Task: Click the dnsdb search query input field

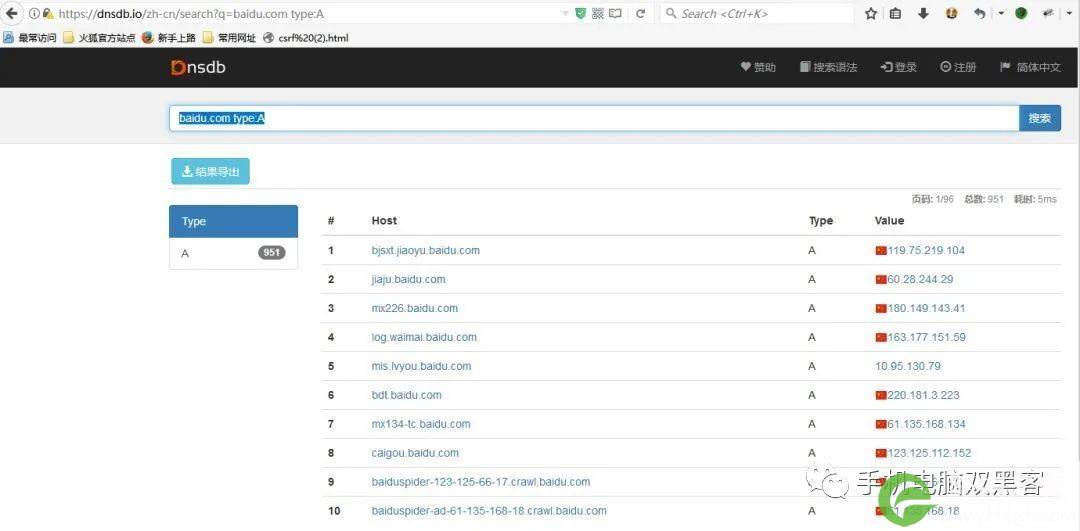Action: 593,118
